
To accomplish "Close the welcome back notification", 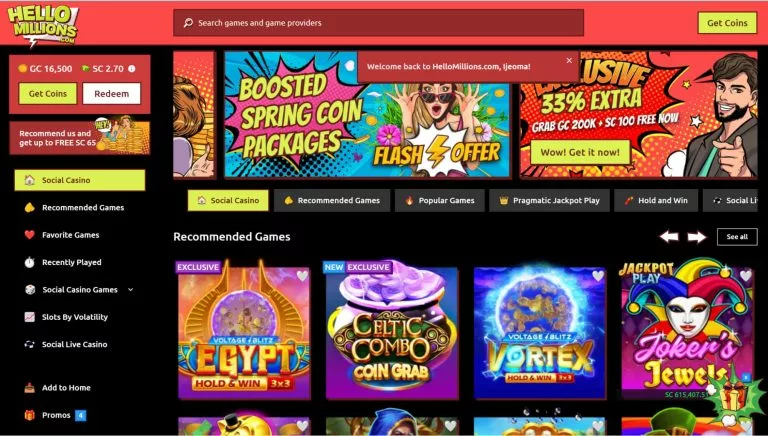I will point(569,60).
